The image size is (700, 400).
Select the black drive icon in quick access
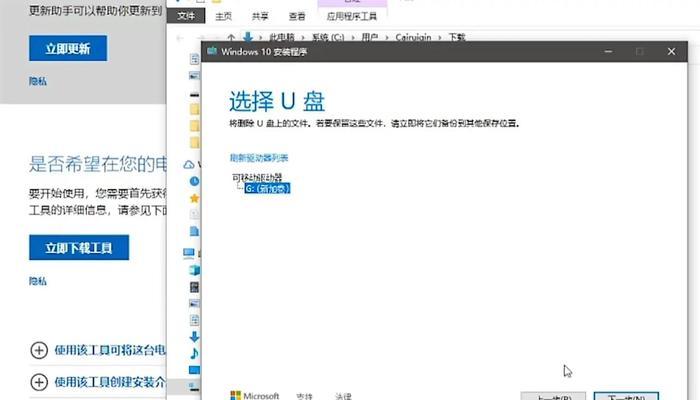(194, 95)
